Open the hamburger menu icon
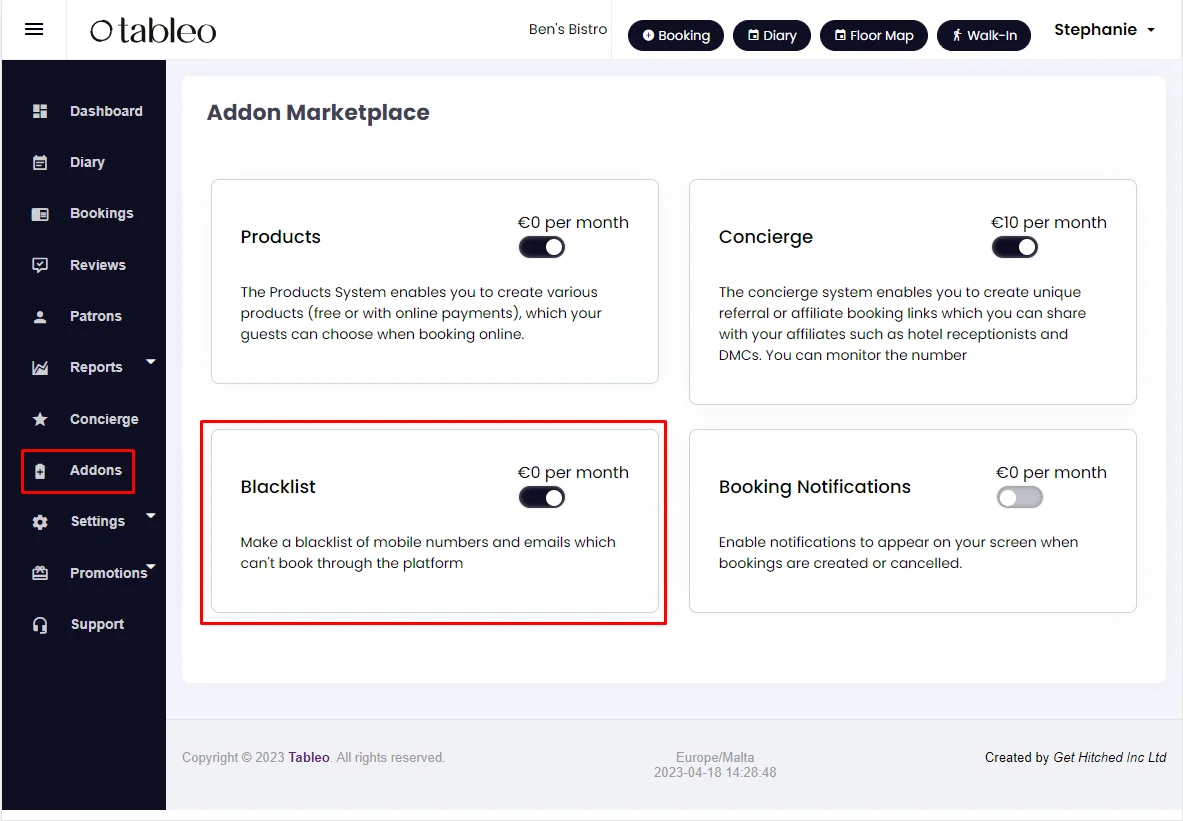Image resolution: width=1183 pixels, height=821 pixels. click(34, 29)
